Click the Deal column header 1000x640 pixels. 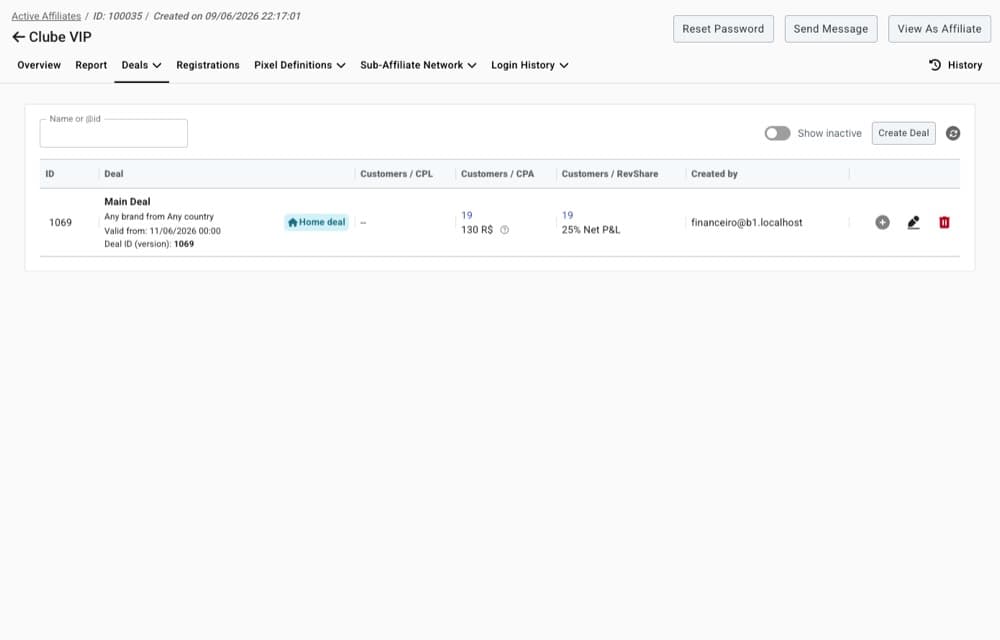tap(114, 174)
